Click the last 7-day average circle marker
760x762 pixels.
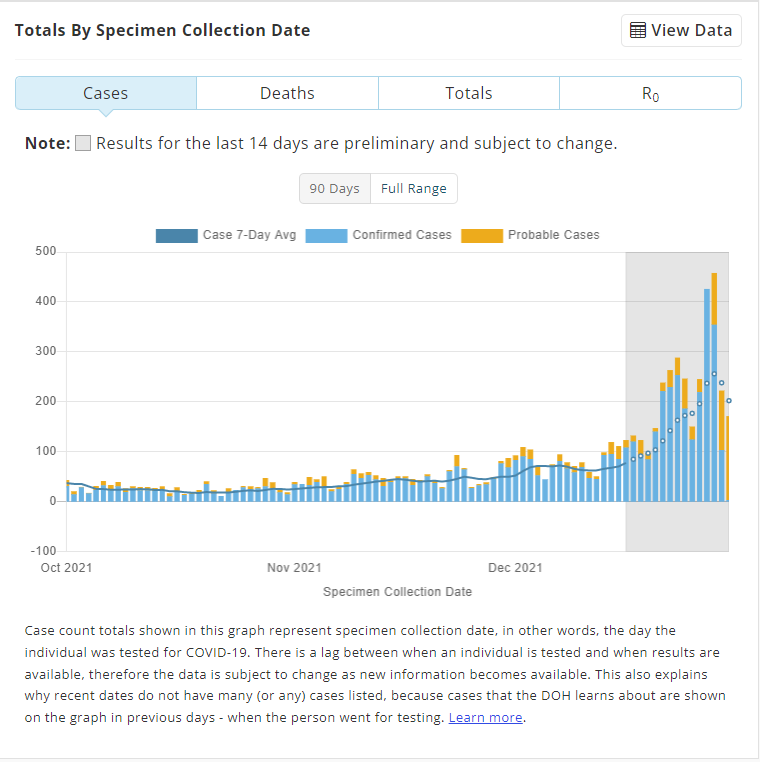pyautogui.click(x=728, y=400)
